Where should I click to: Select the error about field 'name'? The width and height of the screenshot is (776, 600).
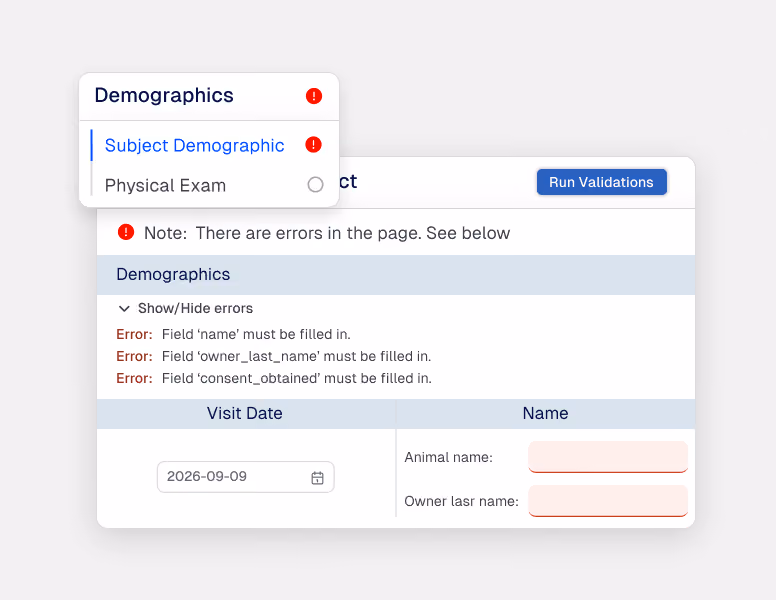[x=234, y=335]
